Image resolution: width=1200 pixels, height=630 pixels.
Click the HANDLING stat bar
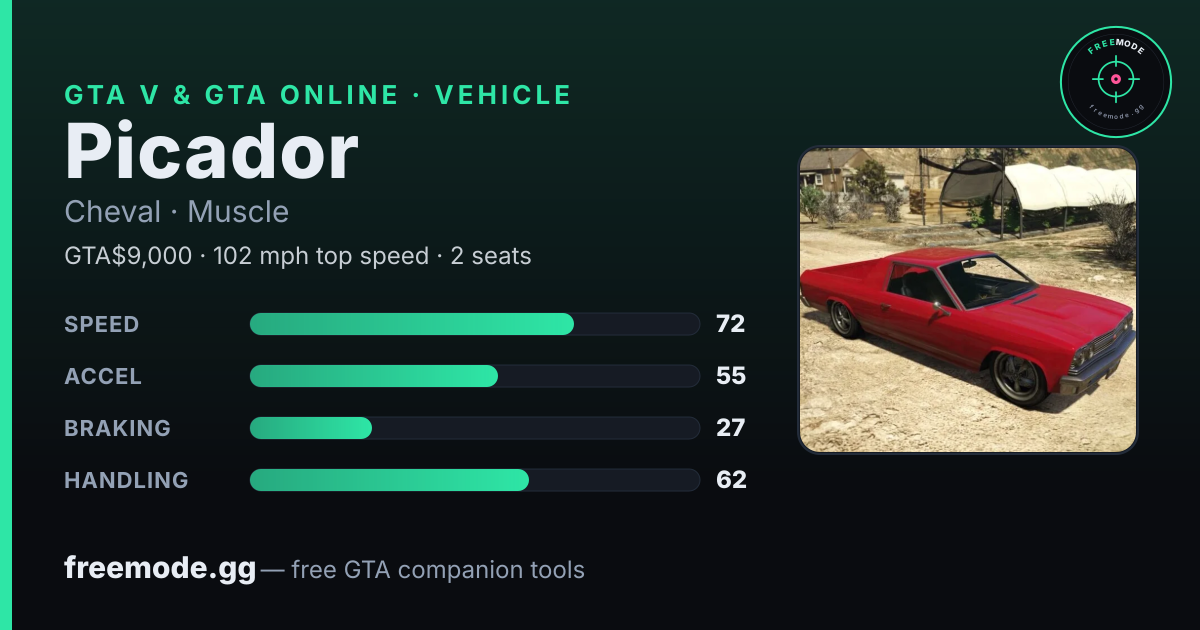pos(475,480)
